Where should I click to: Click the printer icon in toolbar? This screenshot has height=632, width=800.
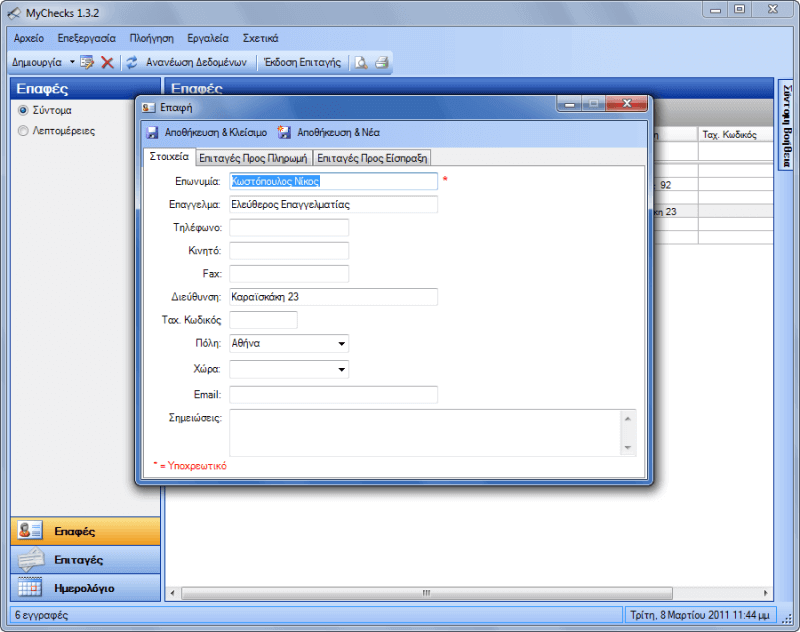[381, 62]
